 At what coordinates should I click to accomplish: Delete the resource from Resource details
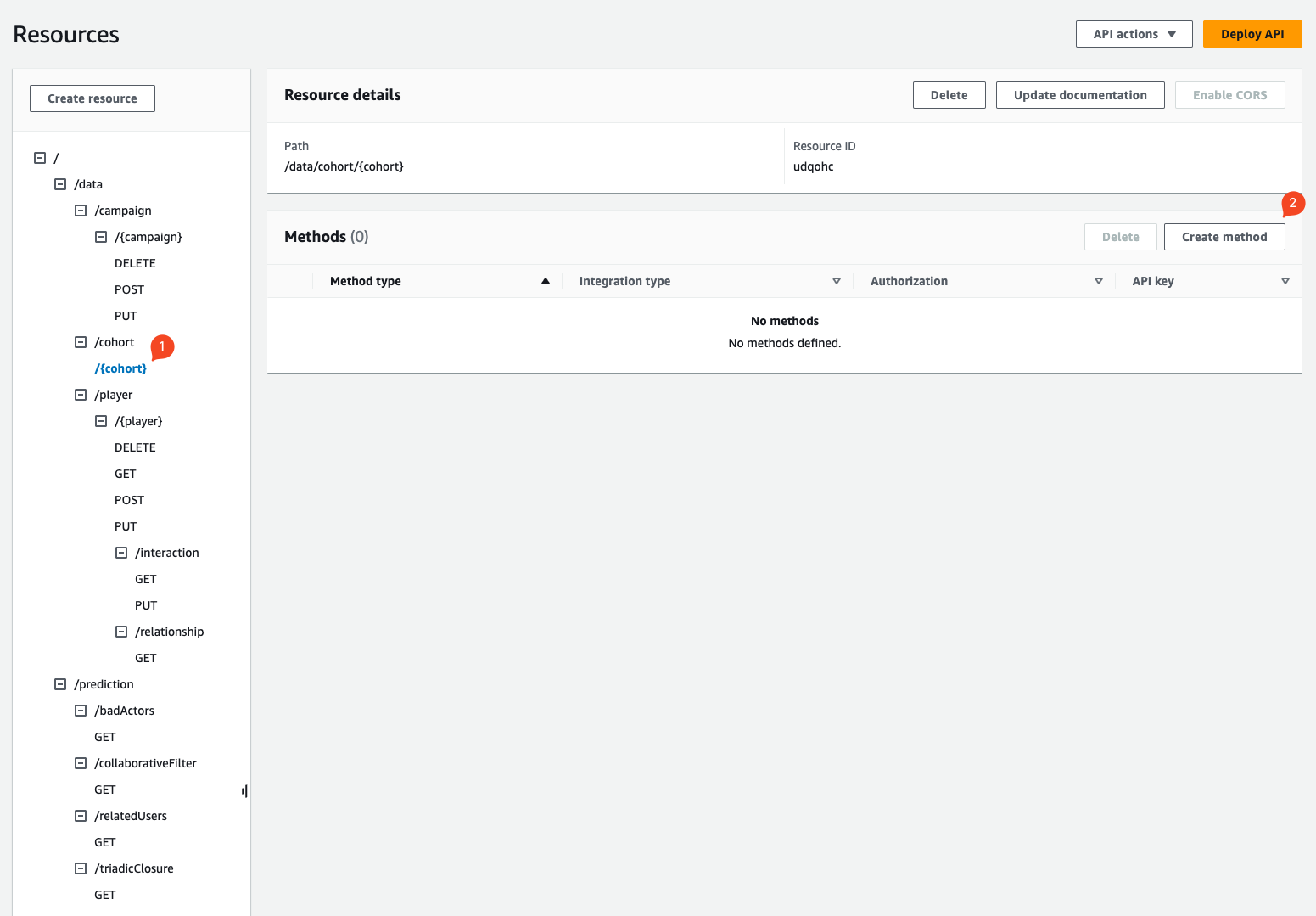tap(949, 95)
